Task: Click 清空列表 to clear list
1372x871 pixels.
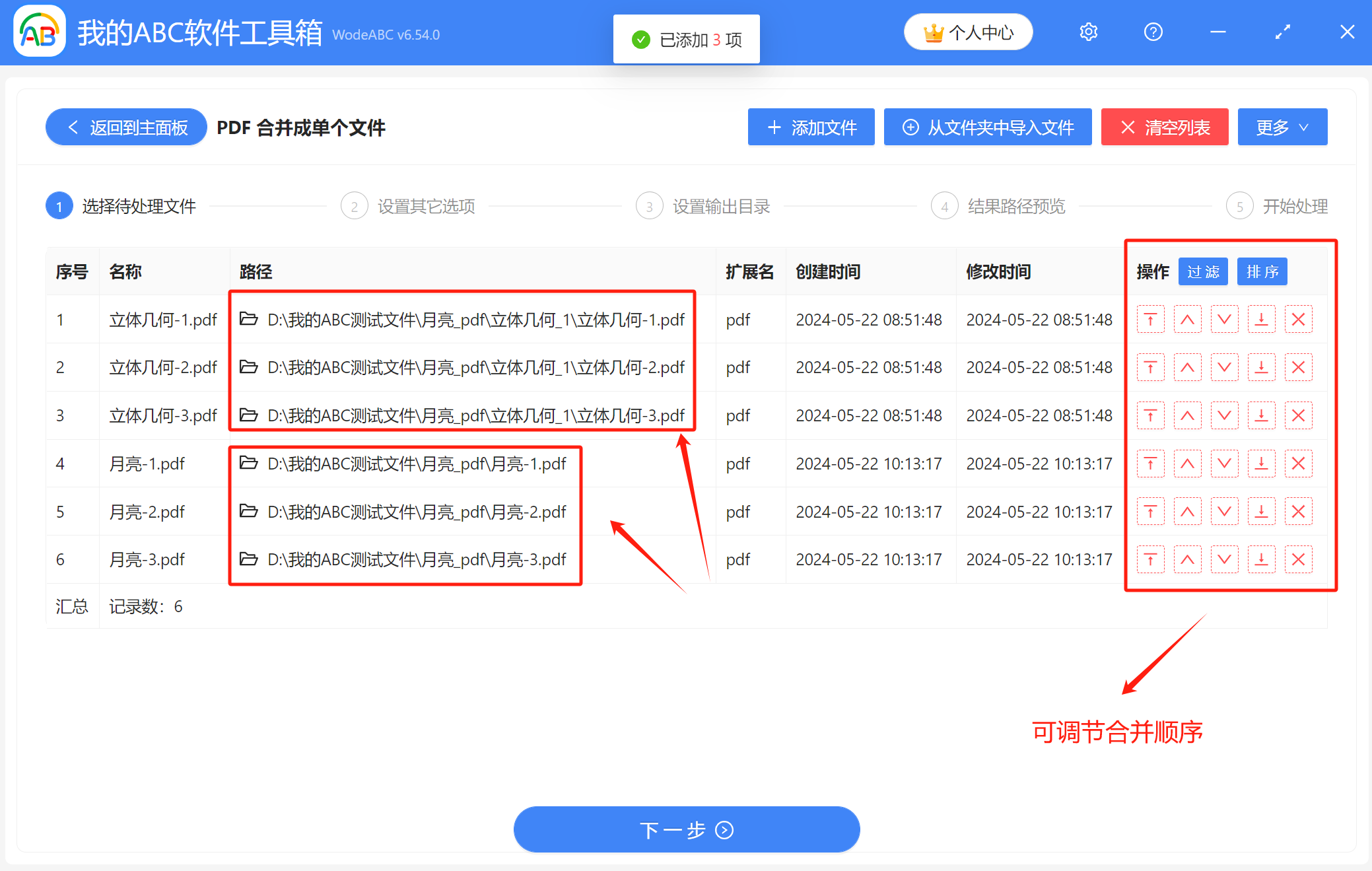Action: pyautogui.click(x=1164, y=127)
